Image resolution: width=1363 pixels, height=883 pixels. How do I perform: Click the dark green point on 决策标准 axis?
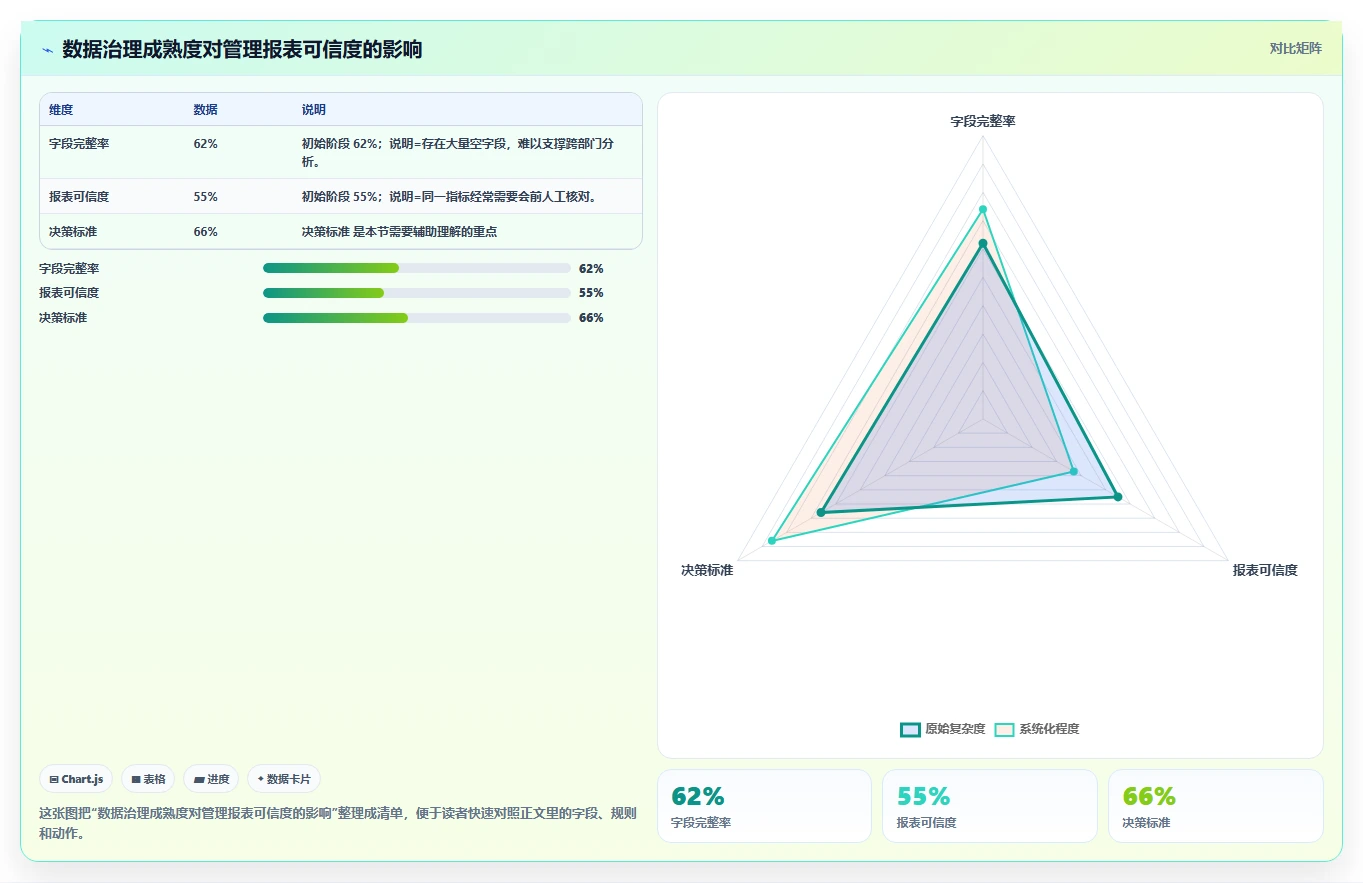(821, 512)
